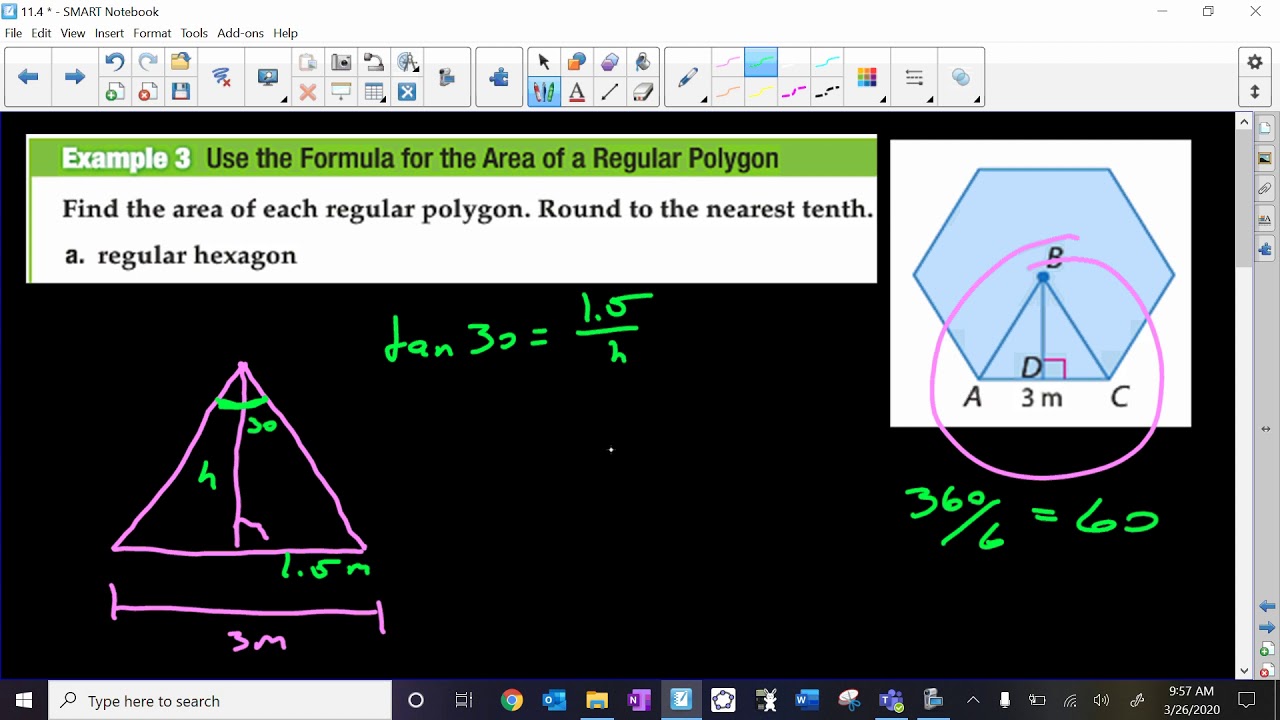Go to the previous page with the toolbar back arrow
This screenshot has height=720, width=1280.
(x=28, y=77)
